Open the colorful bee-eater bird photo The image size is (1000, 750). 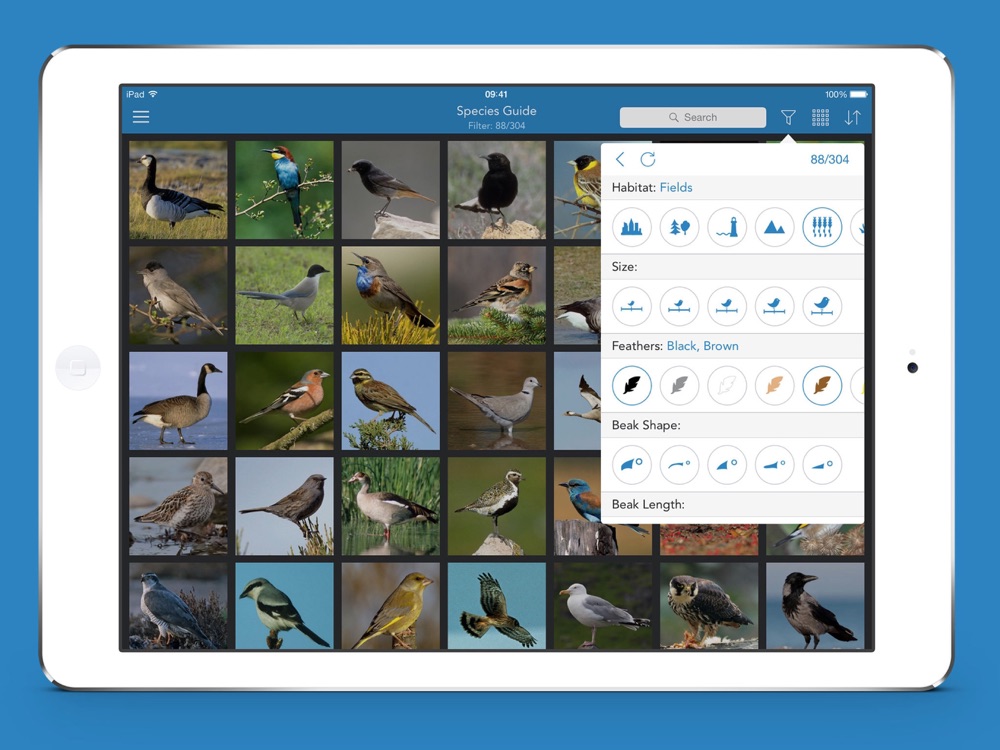click(x=284, y=190)
